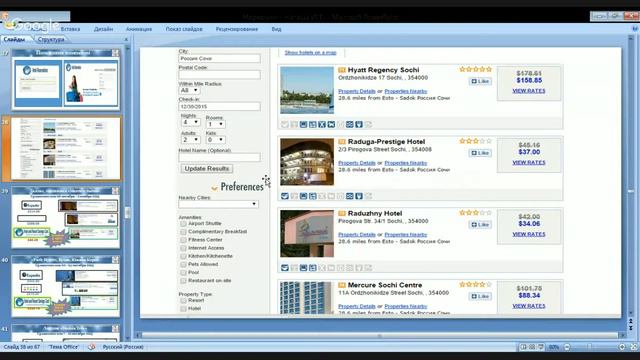Image resolution: width=640 pixels, height=360 pixels.
Task: Click the Русский (Россия) language indicator
Action: tap(123, 347)
